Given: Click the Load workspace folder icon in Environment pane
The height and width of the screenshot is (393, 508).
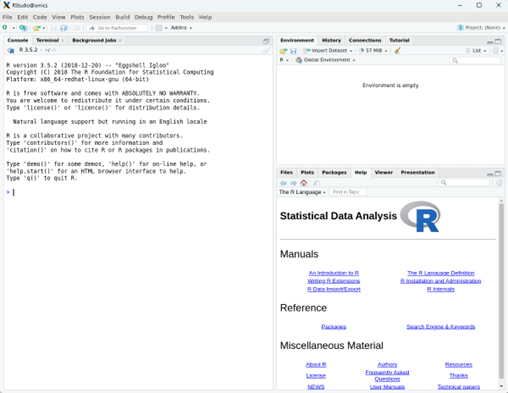Looking at the screenshot, I should tap(283, 51).
